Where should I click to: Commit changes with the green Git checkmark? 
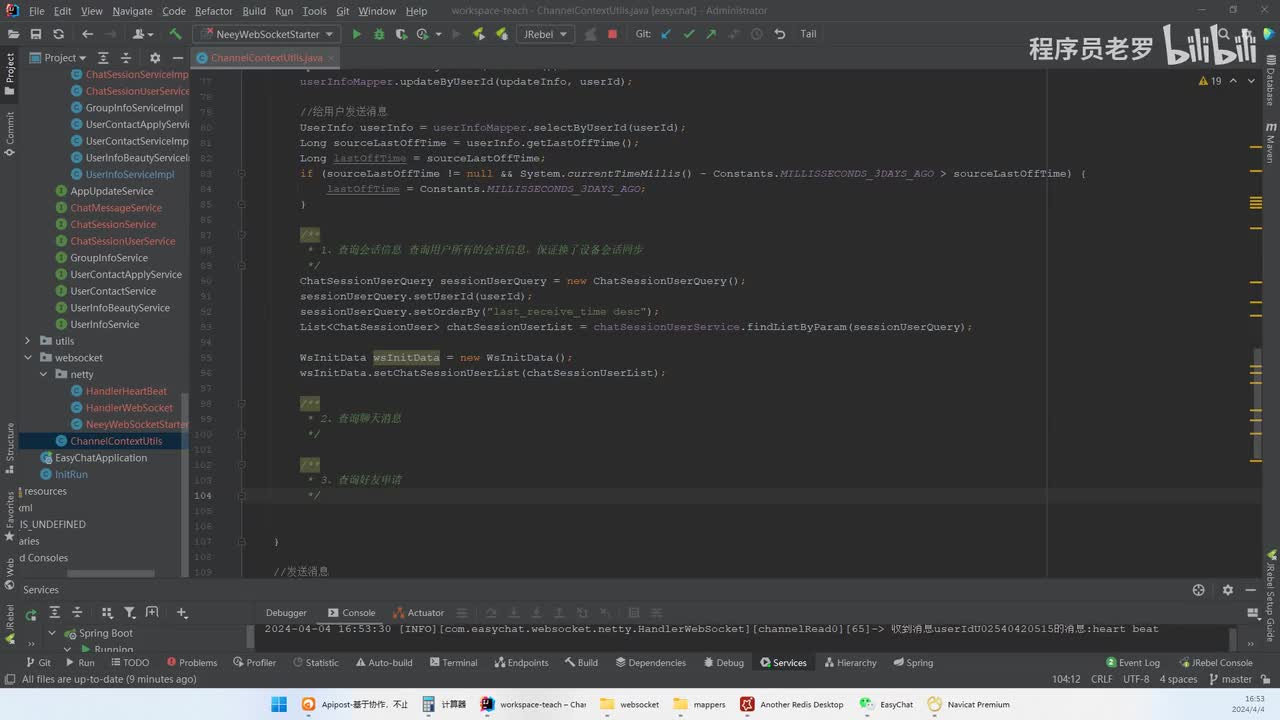(688, 34)
